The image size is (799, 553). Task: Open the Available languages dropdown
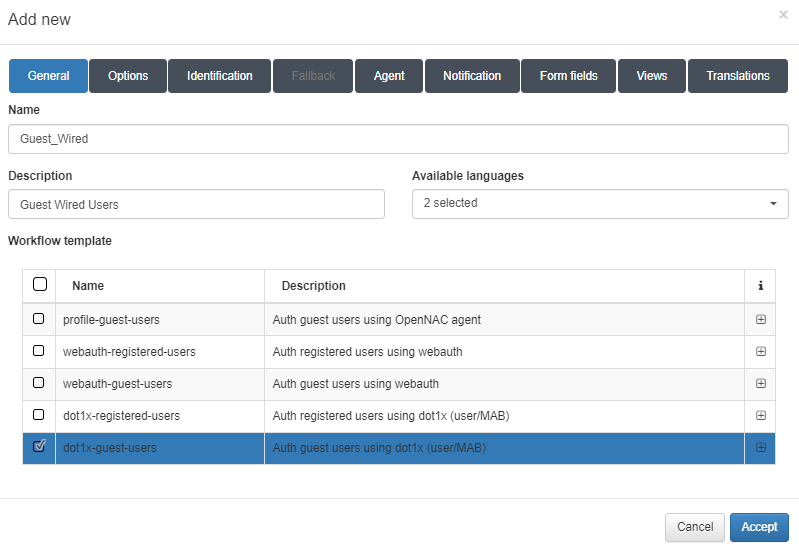600,204
